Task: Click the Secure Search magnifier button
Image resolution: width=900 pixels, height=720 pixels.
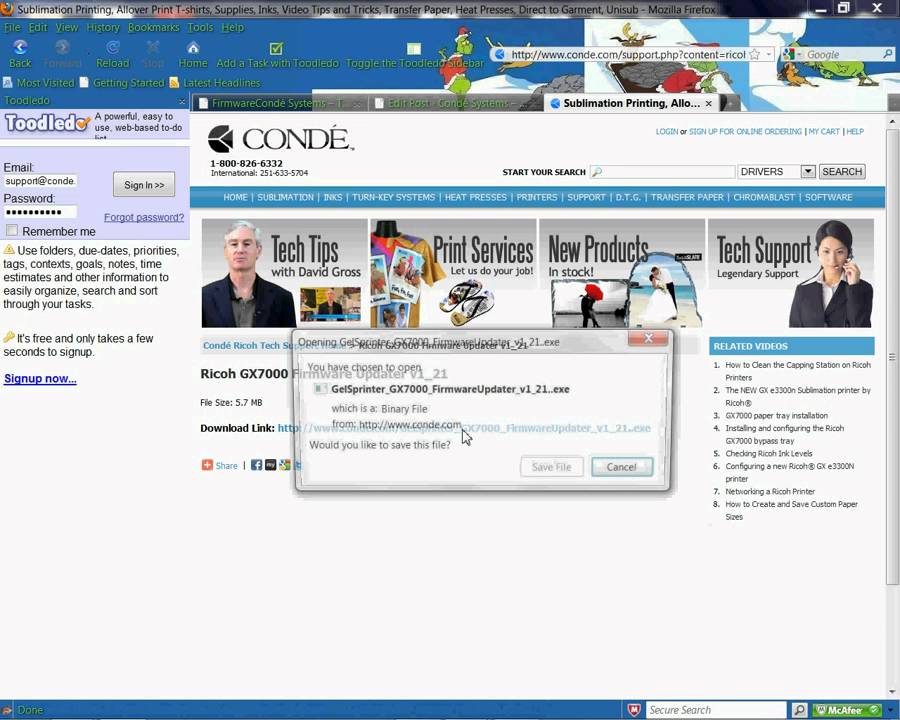Action: point(799,710)
